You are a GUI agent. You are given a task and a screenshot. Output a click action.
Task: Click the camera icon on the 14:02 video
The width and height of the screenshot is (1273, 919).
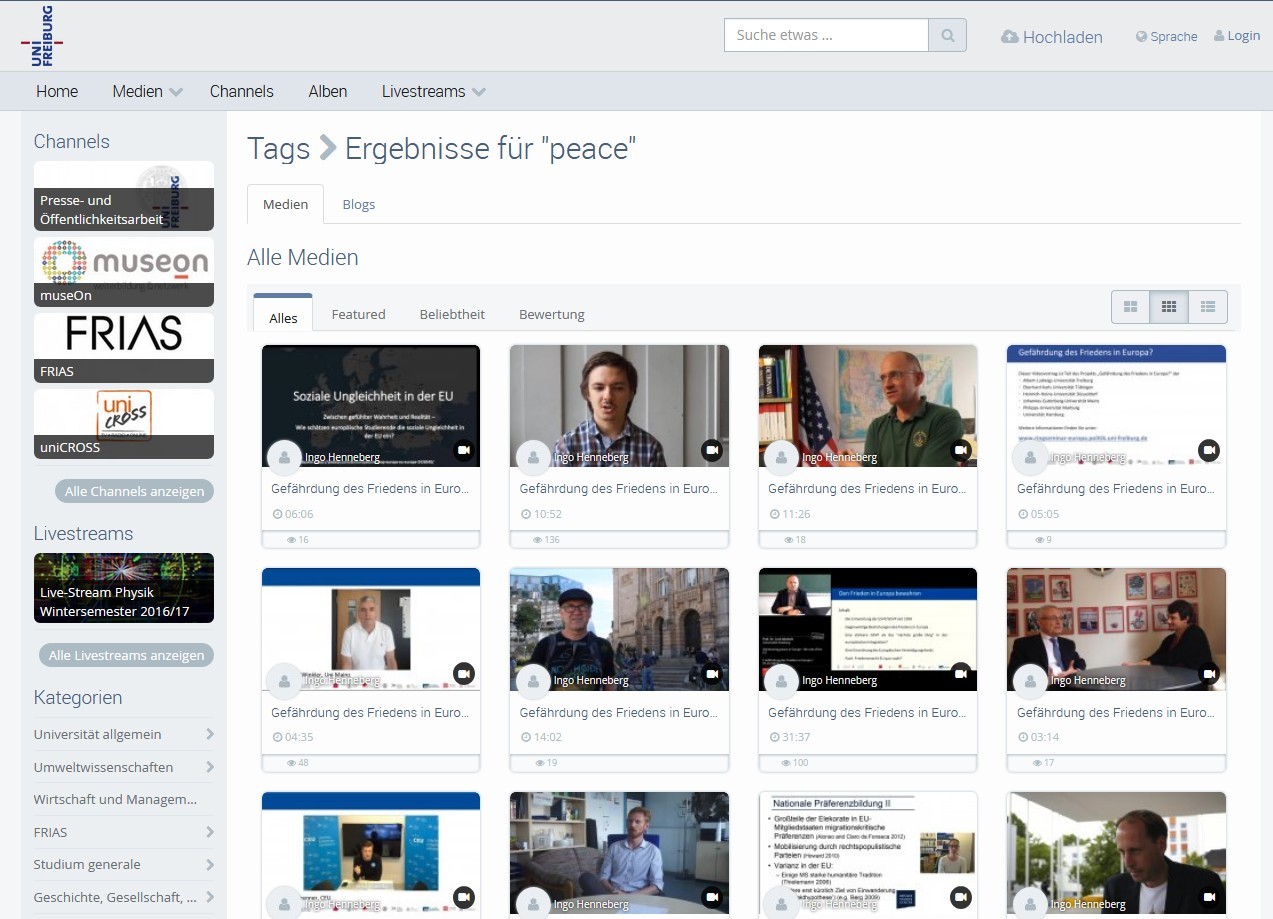point(712,674)
